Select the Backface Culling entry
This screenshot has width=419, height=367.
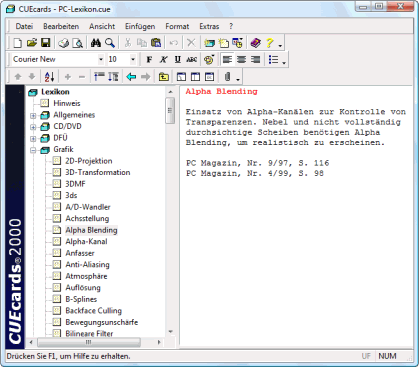(94, 311)
